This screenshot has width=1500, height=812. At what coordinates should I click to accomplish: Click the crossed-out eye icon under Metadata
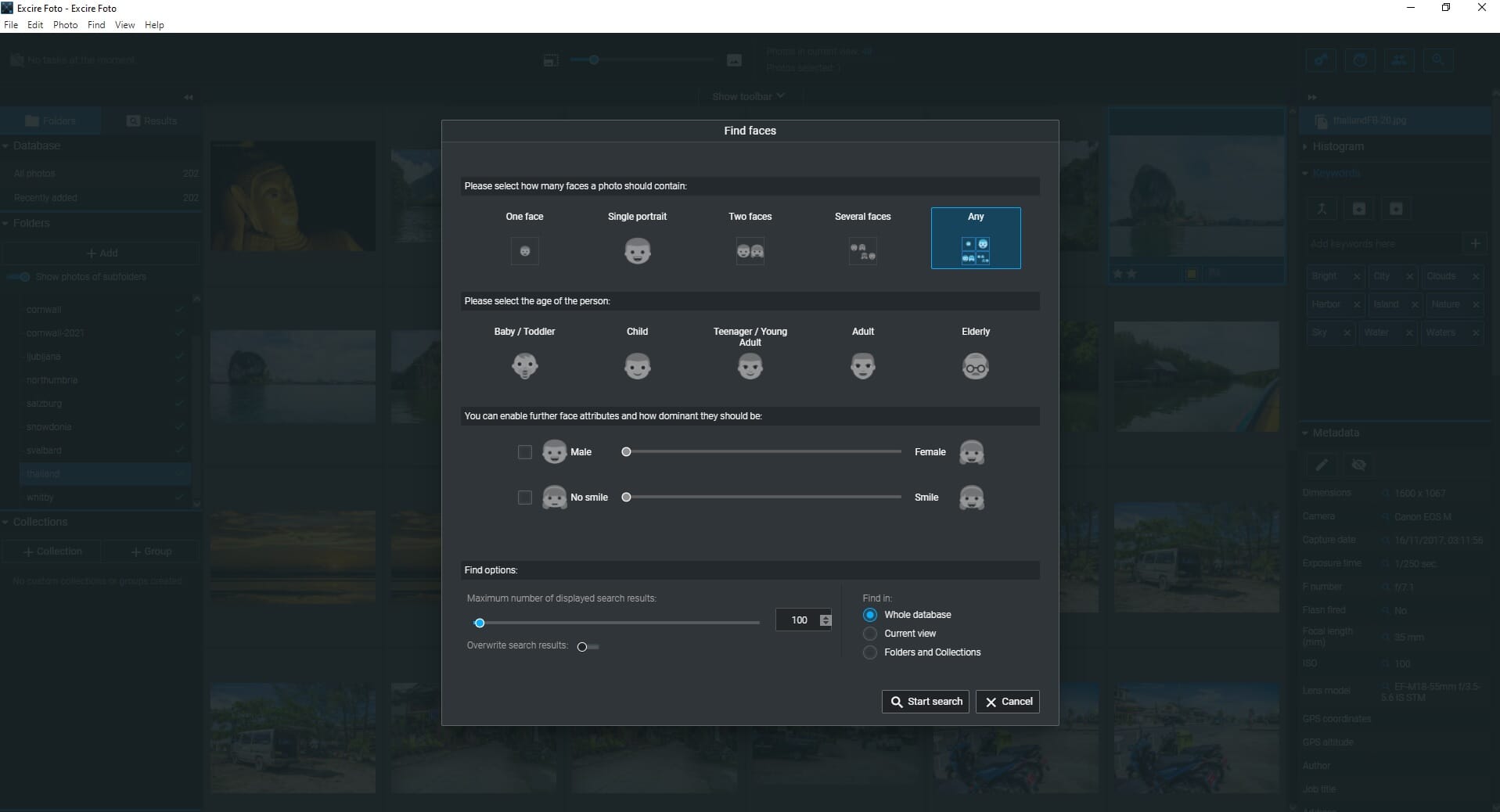point(1358,465)
